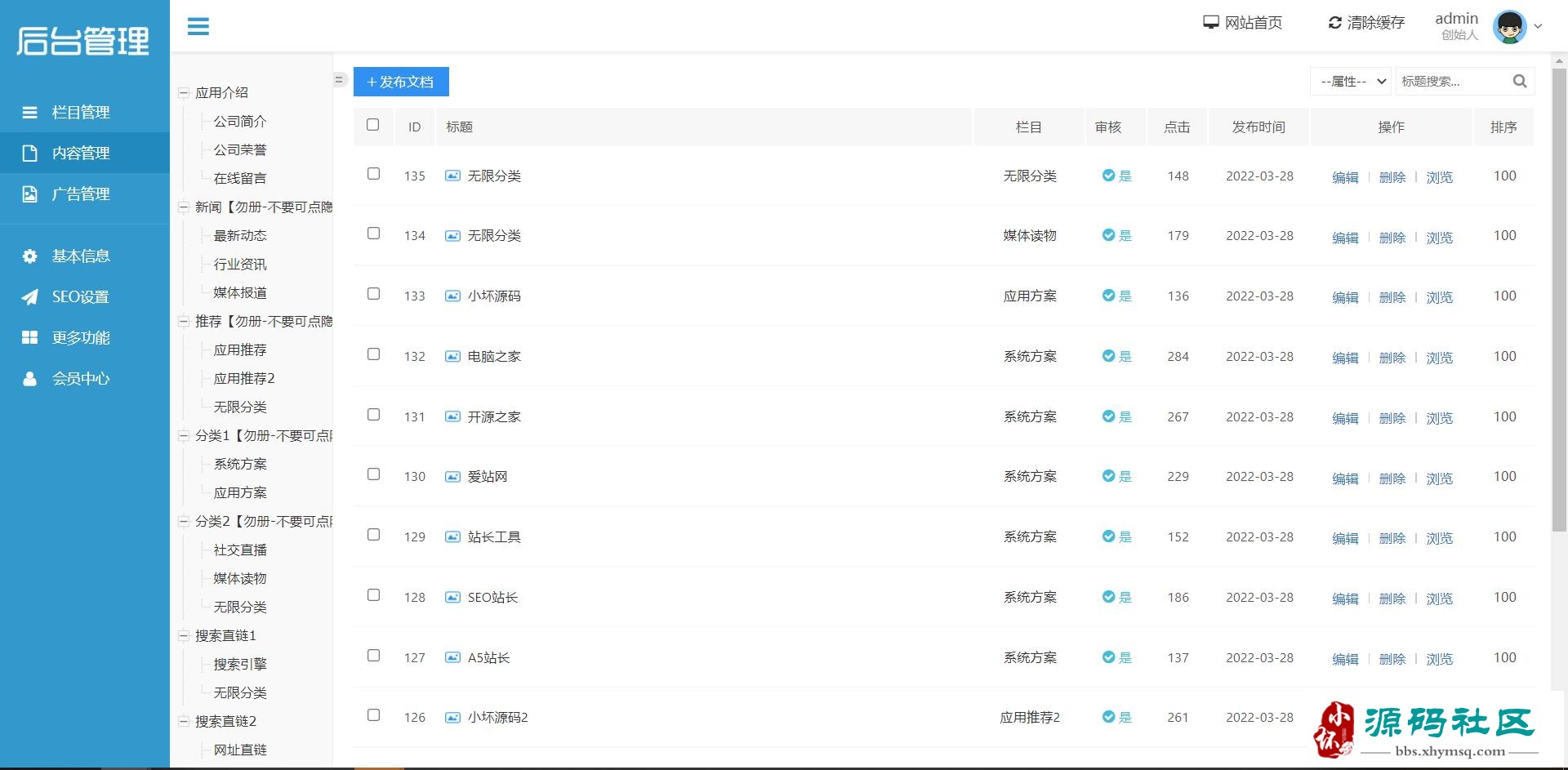Toggle the select-all checkbox in table header
The width and height of the screenshot is (1568, 770).
pos(373,125)
